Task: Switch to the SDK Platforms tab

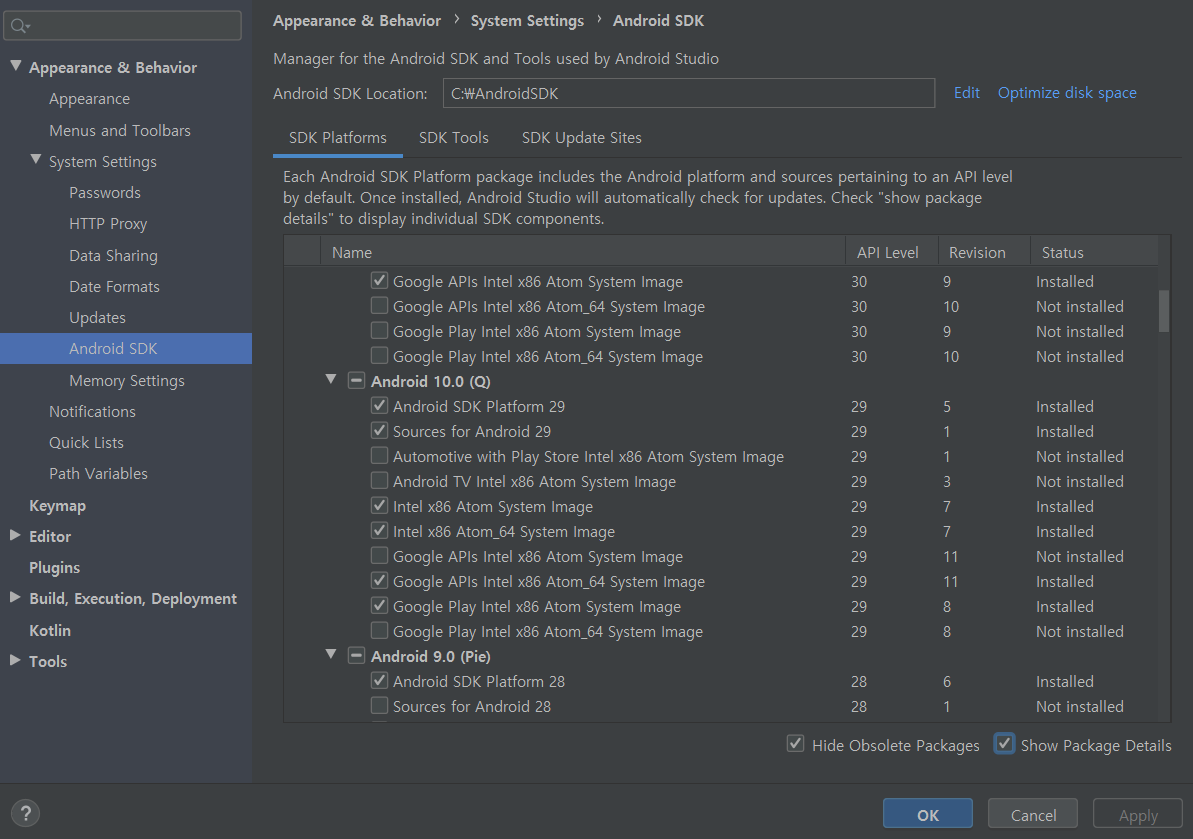Action: tap(338, 138)
